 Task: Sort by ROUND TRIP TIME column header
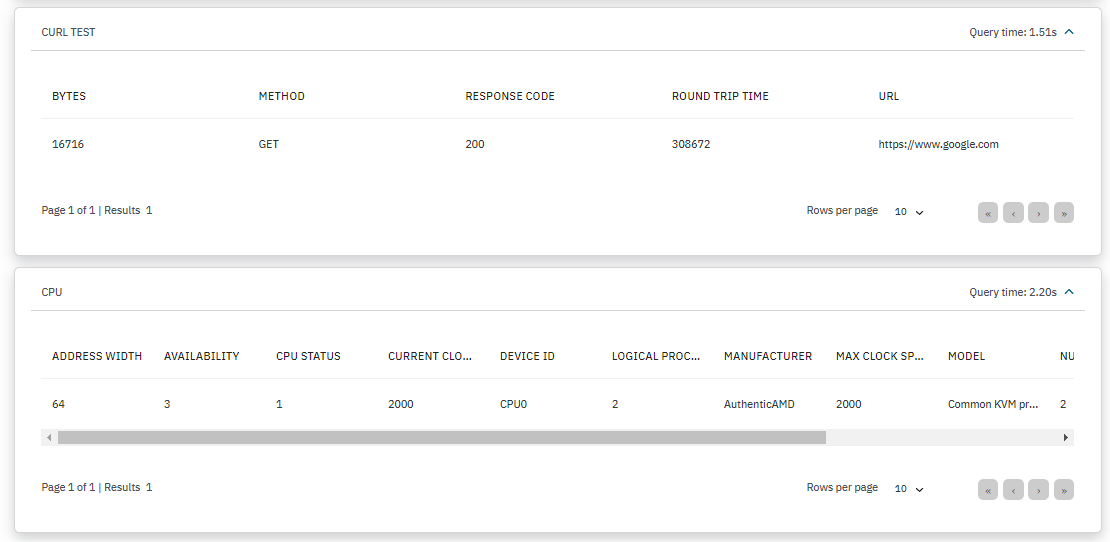720,96
